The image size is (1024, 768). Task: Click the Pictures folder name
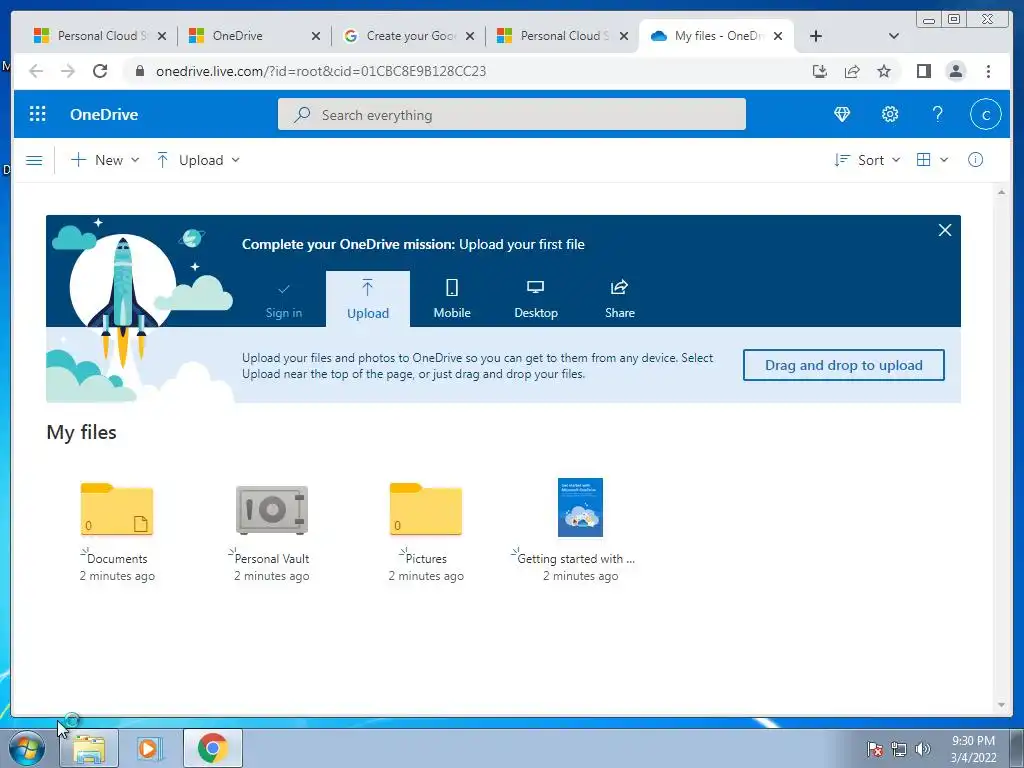click(x=426, y=558)
